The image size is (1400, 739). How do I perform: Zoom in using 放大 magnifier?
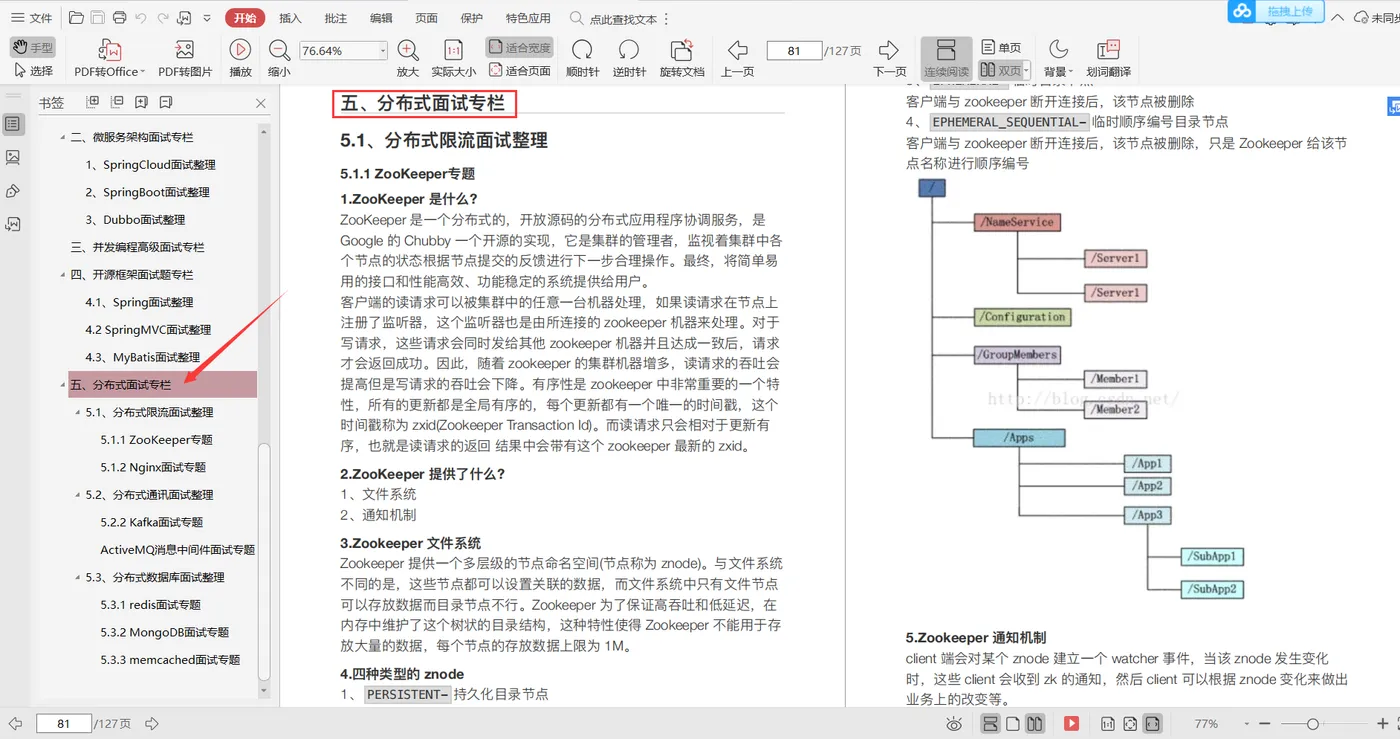point(407,58)
